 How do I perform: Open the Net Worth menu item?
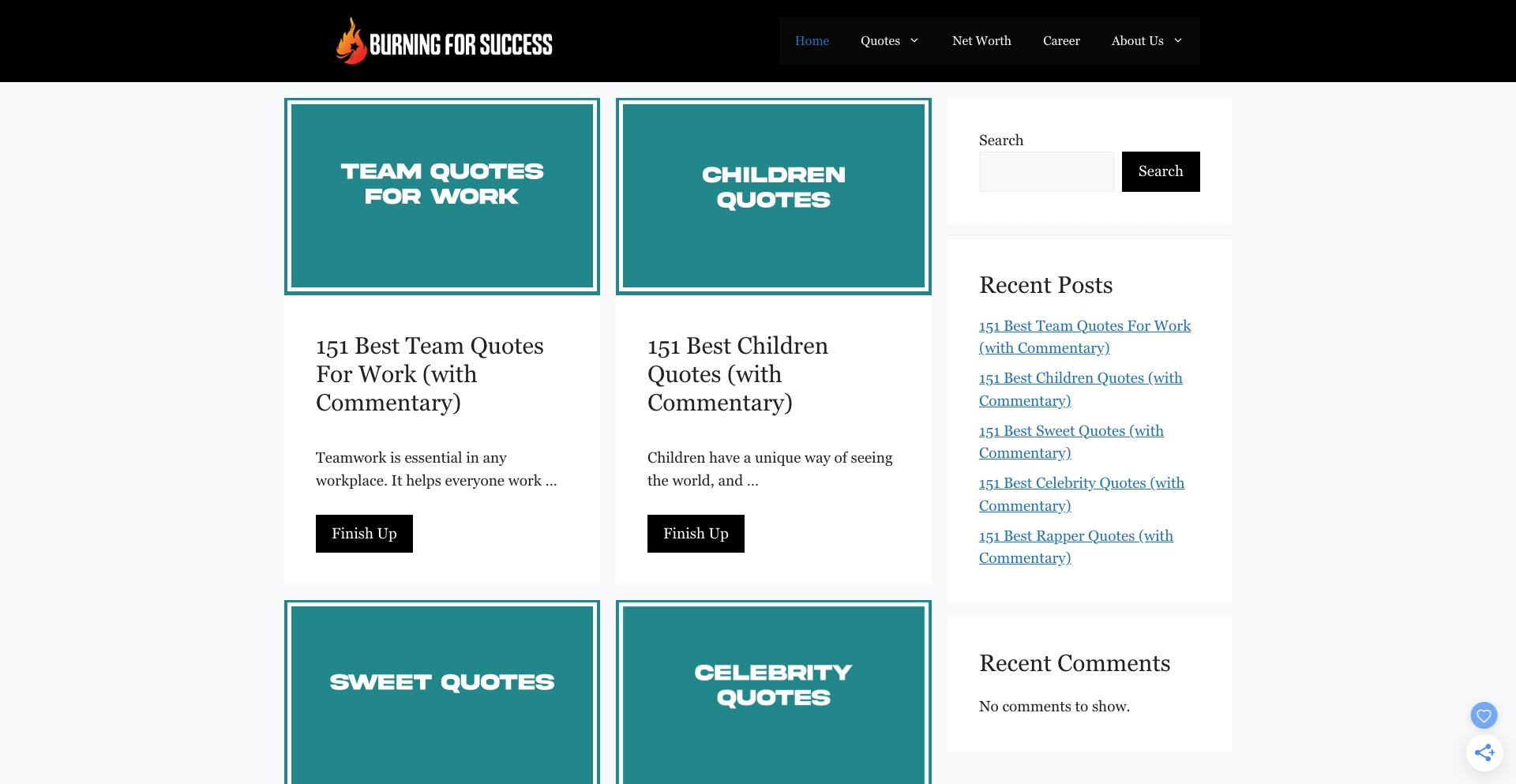(981, 40)
